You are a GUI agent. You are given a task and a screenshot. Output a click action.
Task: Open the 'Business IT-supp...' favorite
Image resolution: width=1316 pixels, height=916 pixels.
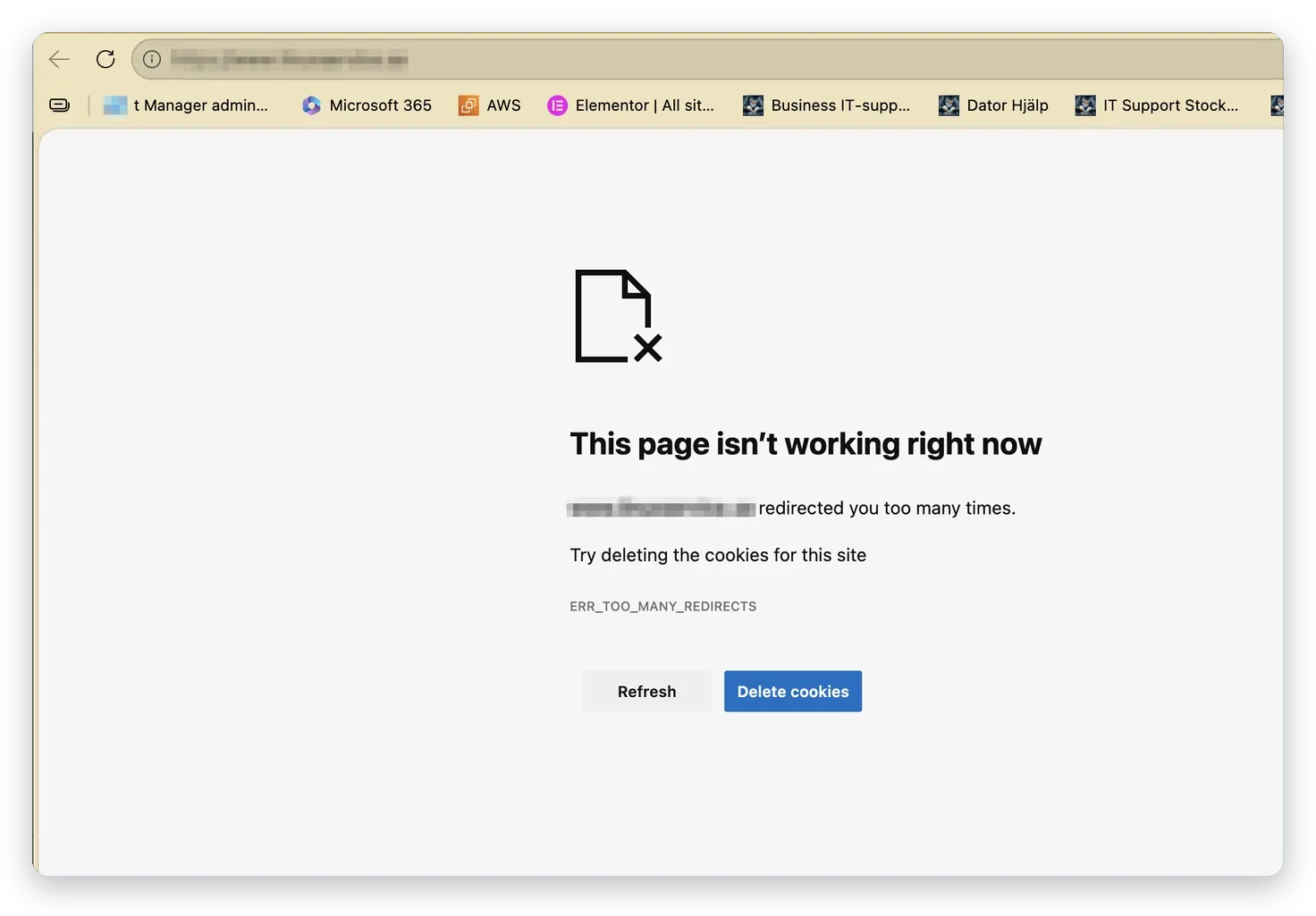827,105
